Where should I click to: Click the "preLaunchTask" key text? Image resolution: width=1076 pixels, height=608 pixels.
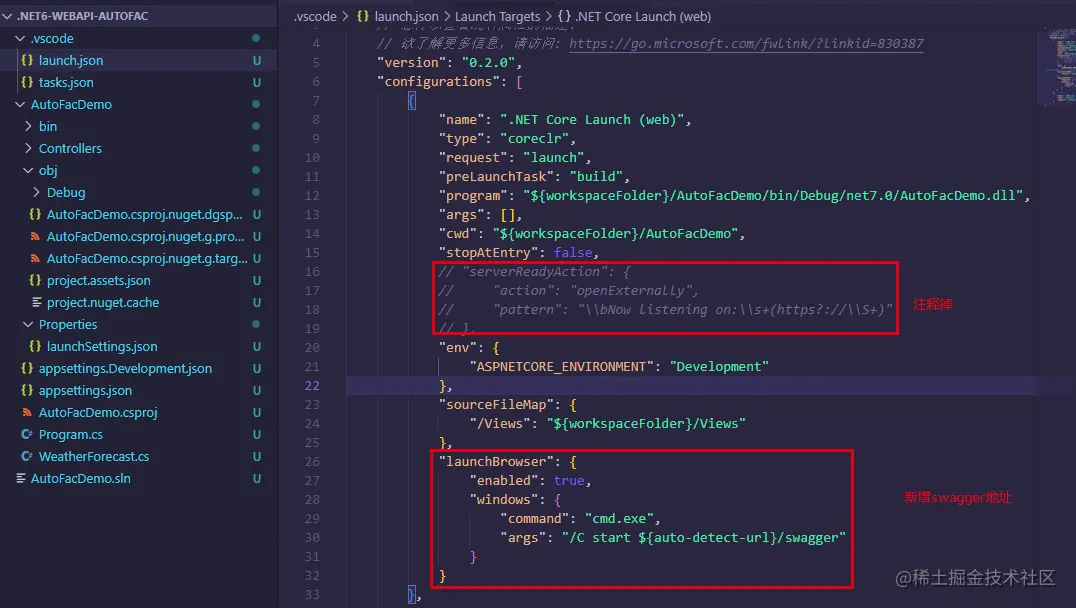click(x=495, y=176)
